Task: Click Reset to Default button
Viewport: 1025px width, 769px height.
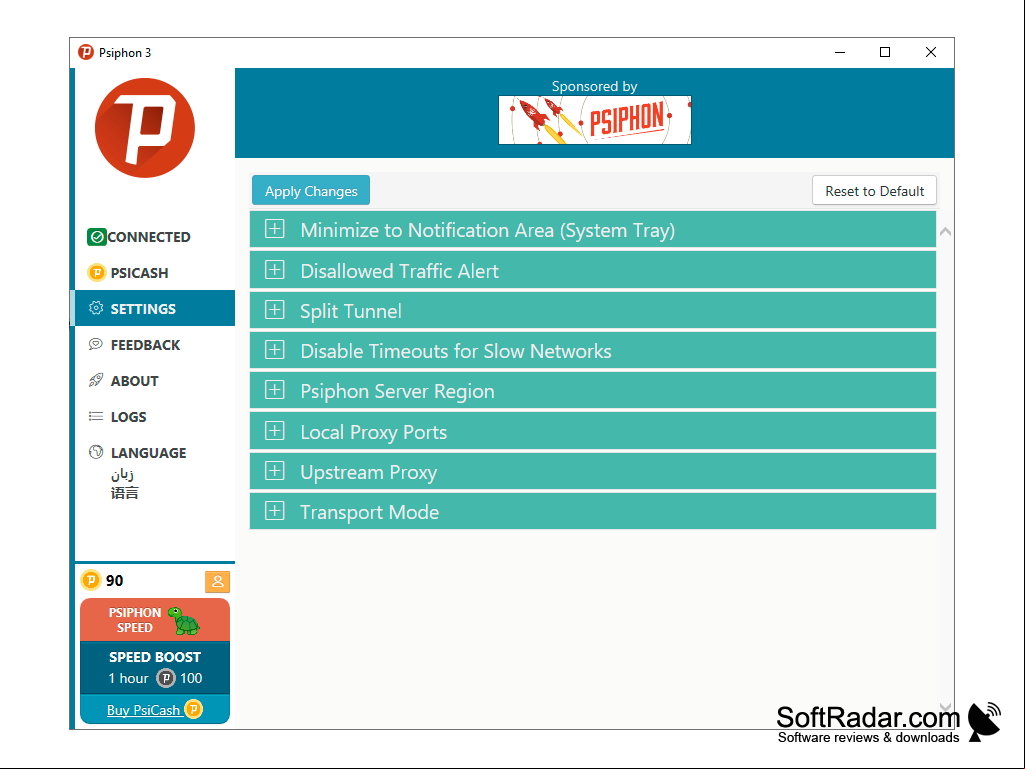Action: point(874,190)
